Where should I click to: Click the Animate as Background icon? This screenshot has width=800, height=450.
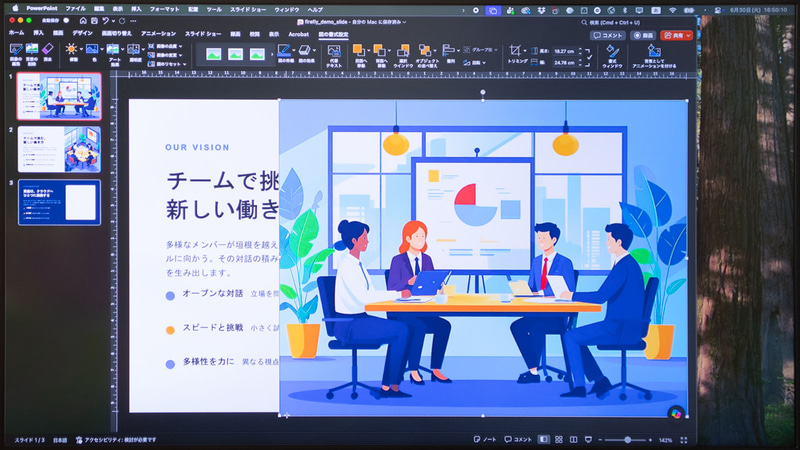pyautogui.click(x=654, y=51)
